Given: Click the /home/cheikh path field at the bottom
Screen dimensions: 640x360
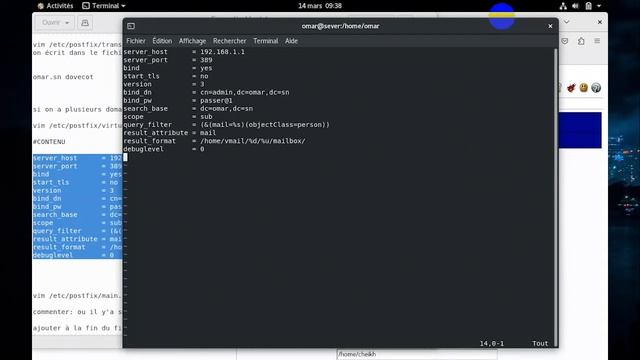Looking at the screenshot, I should (416, 354).
